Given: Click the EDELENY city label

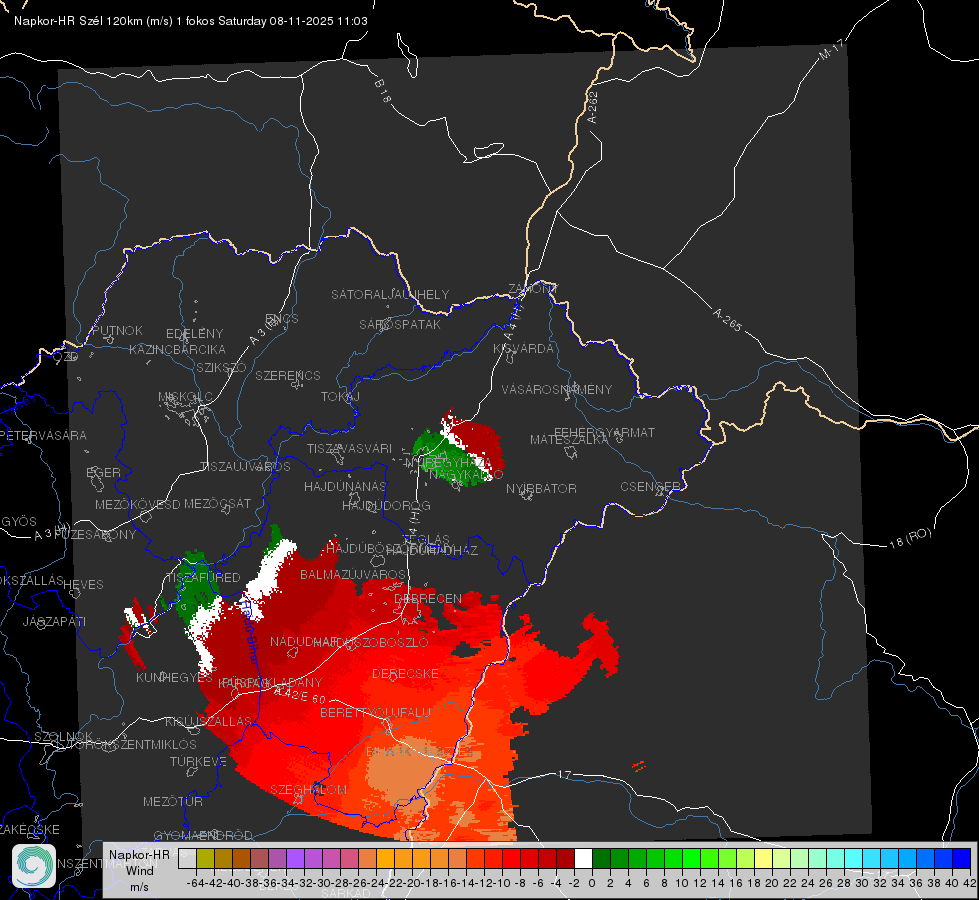Looking at the screenshot, I should (194, 334).
